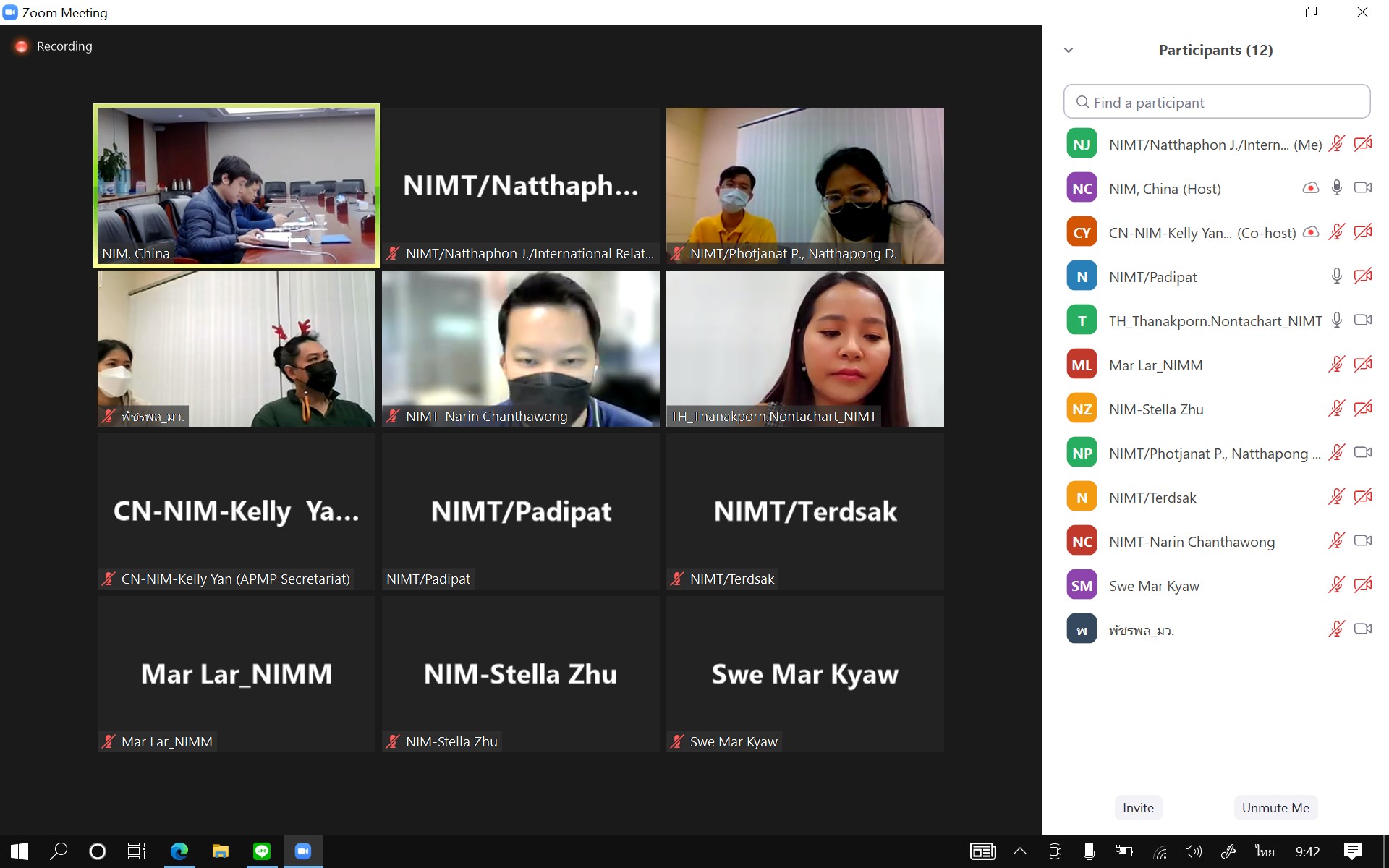Click the recording indicator icon

coord(22,46)
